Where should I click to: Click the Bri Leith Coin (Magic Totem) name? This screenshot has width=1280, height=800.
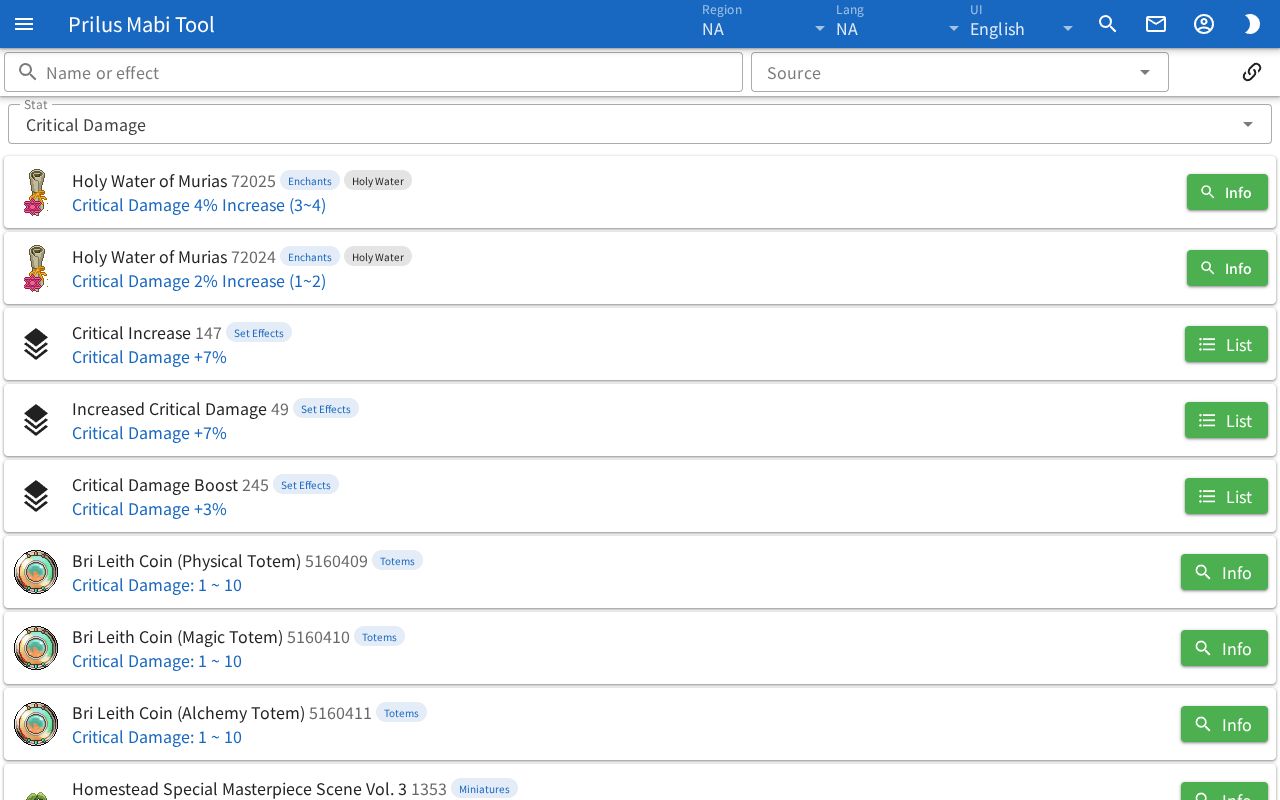(177, 637)
